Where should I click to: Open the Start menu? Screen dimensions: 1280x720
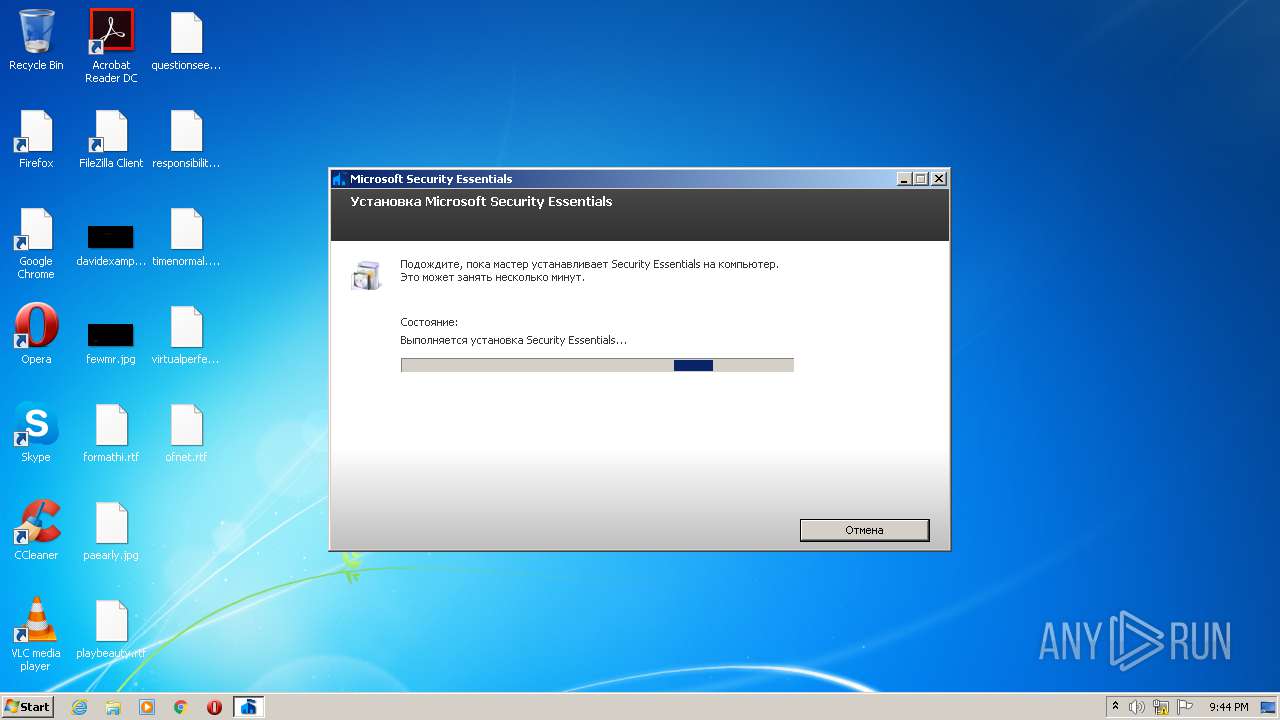point(27,707)
